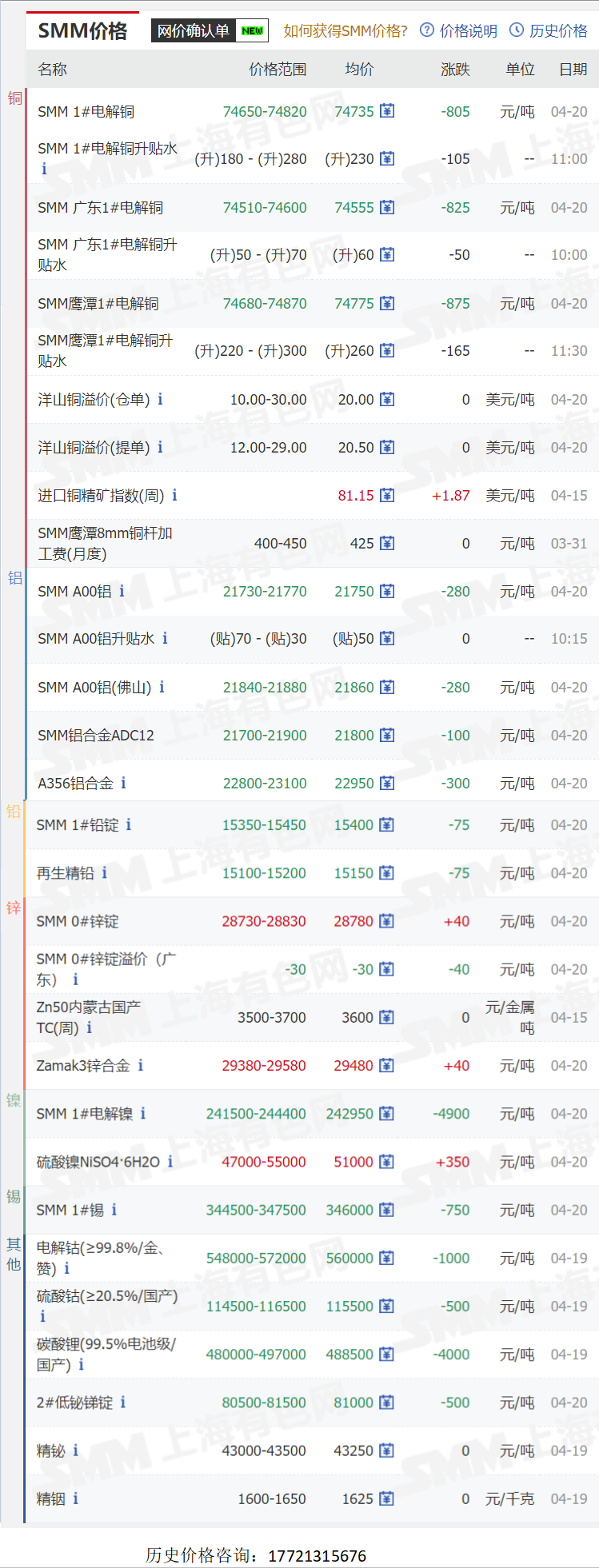Click the price range 344500-347500
599x1568 pixels.
click(x=256, y=1210)
